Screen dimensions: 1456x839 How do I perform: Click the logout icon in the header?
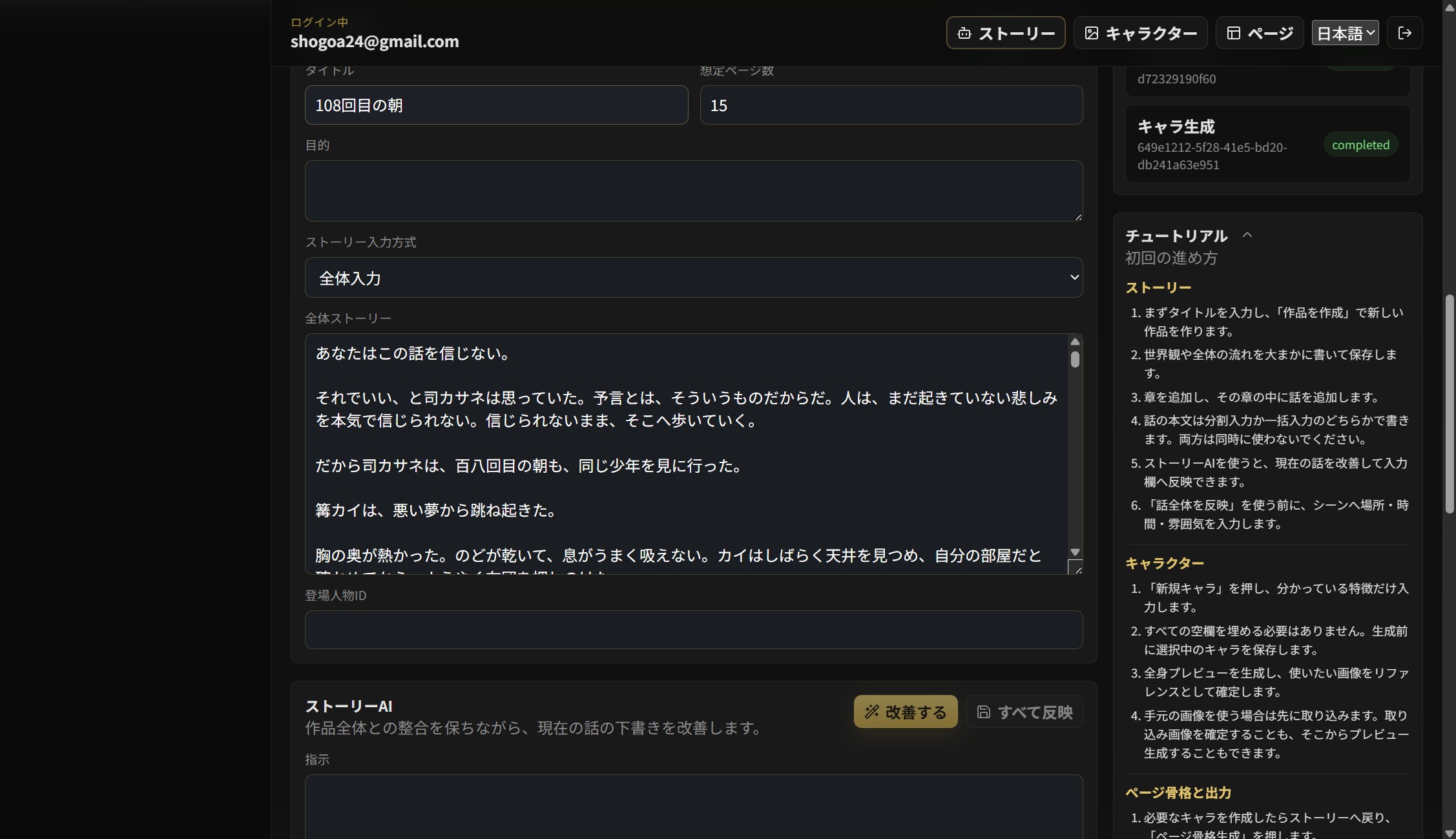pyautogui.click(x=1404, y=33)
